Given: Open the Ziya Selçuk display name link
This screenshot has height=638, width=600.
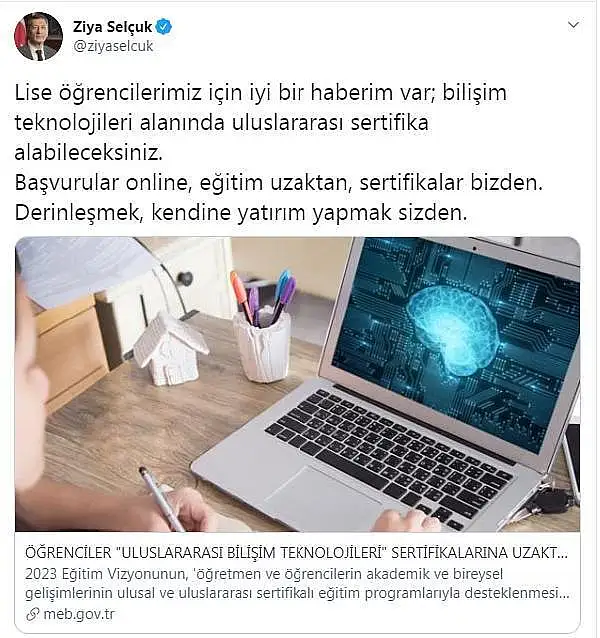Looking at the screenshot, I should [112, 27].
